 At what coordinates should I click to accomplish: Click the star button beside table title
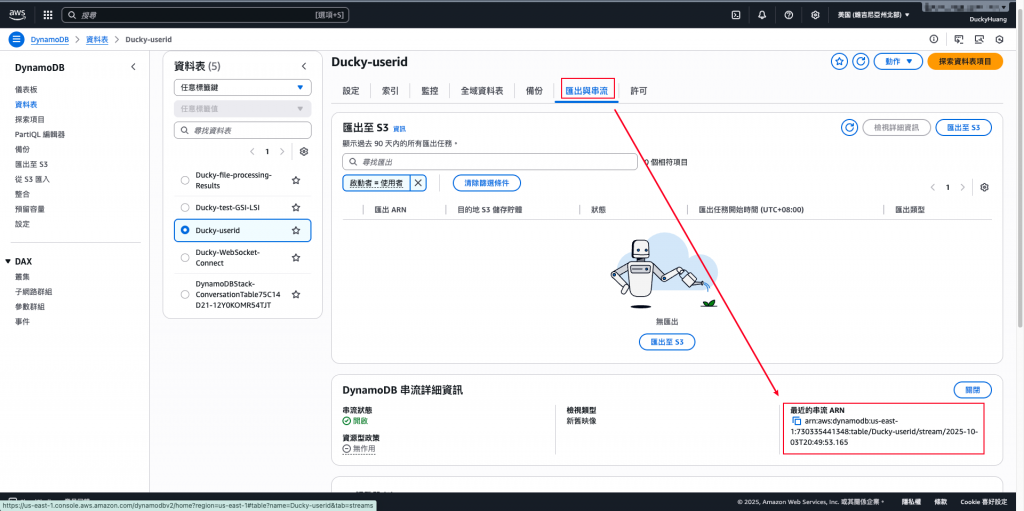coord(839,61)
